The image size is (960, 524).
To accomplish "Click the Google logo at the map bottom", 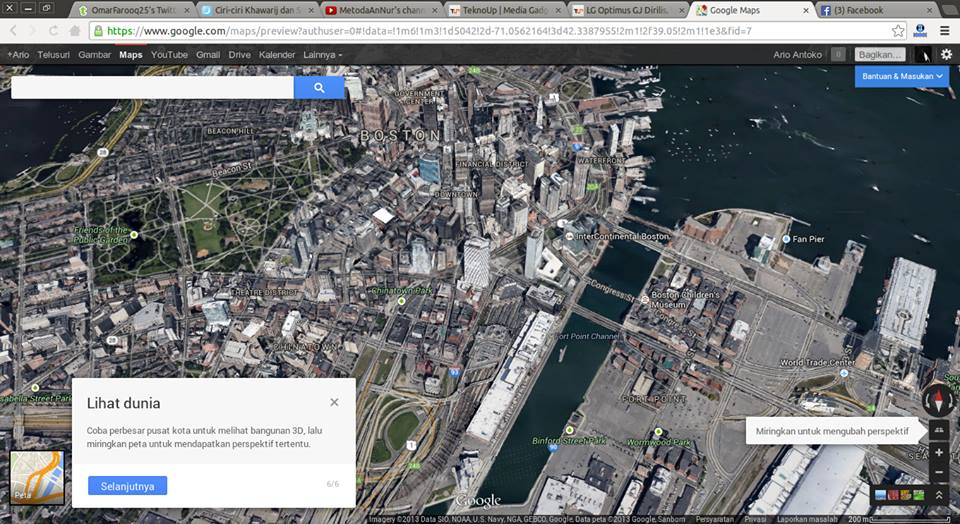I will [x=478, y=501].
